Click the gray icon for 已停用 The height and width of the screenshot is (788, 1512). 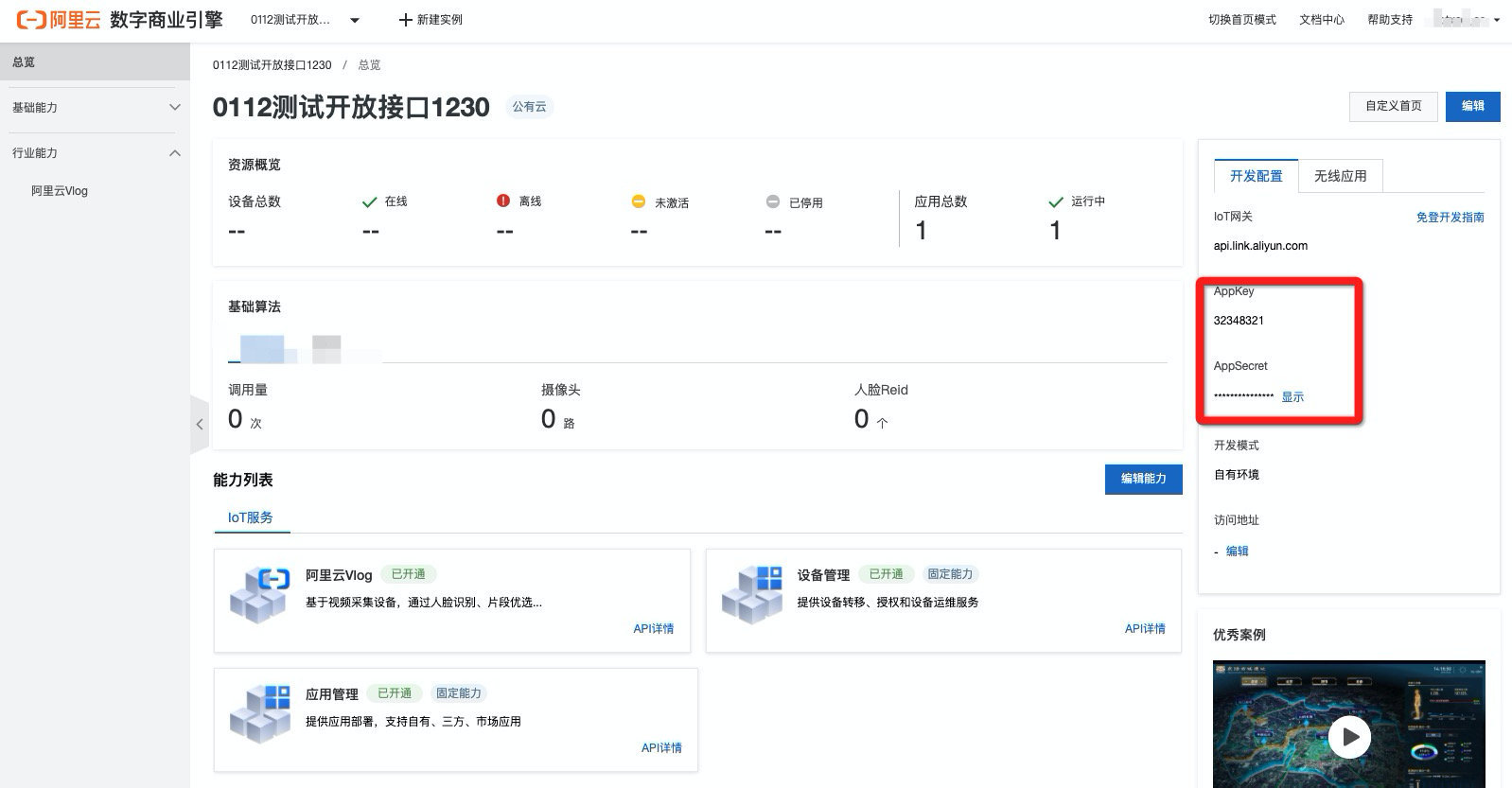pos(772,201)
